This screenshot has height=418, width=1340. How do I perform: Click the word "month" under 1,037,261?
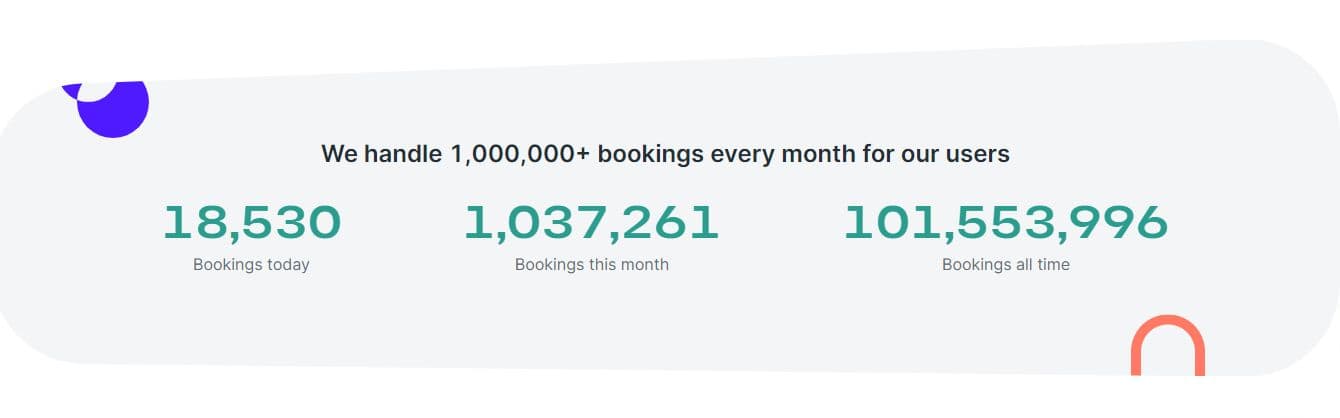tap(646, 265)
